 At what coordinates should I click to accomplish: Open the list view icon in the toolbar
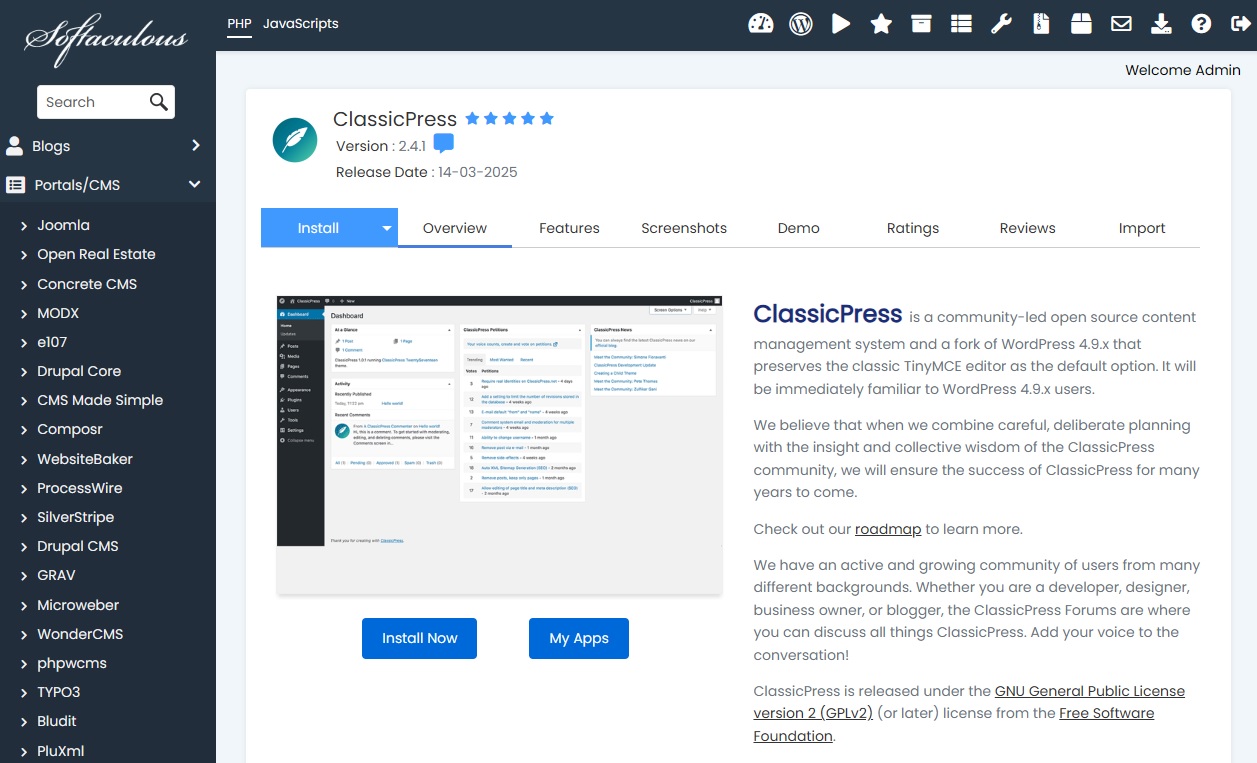(961, 23)
